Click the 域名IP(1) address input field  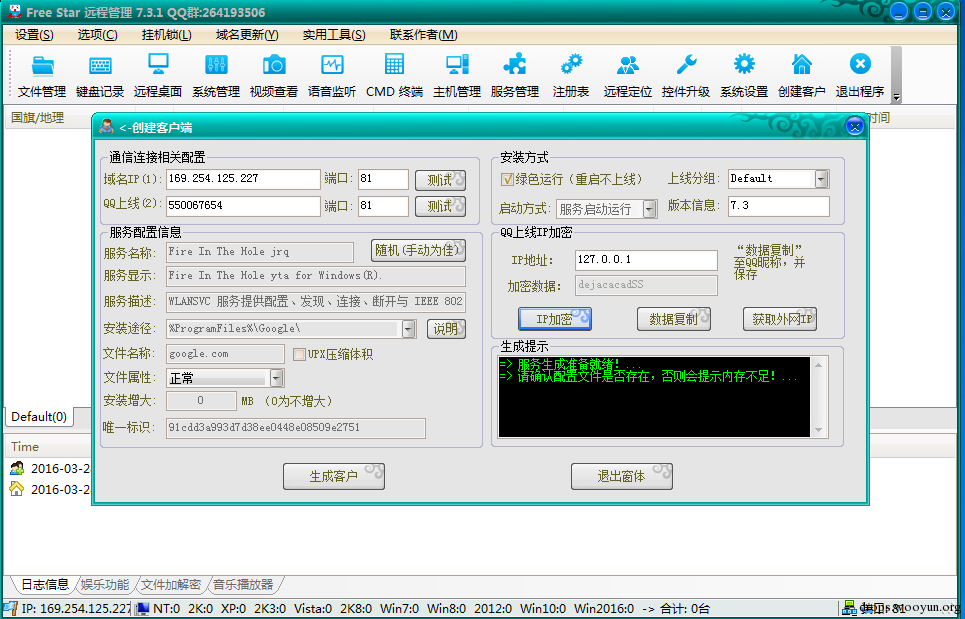(243, 179)
